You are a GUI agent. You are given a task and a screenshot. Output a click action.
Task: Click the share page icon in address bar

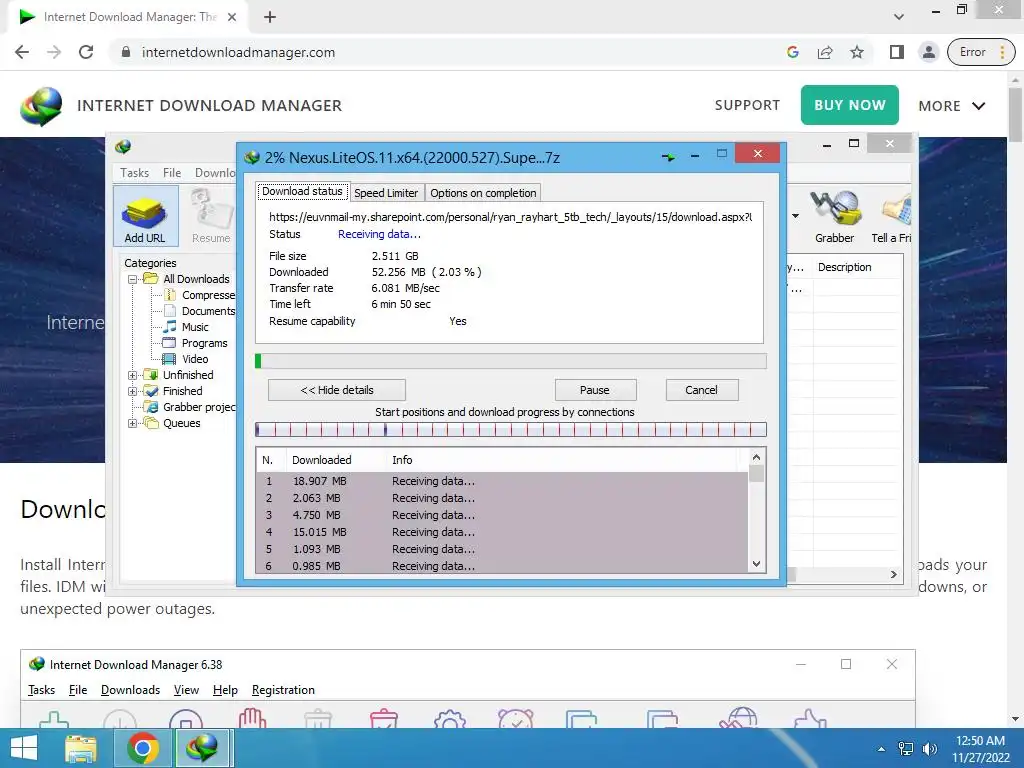(x=825, y=52)
